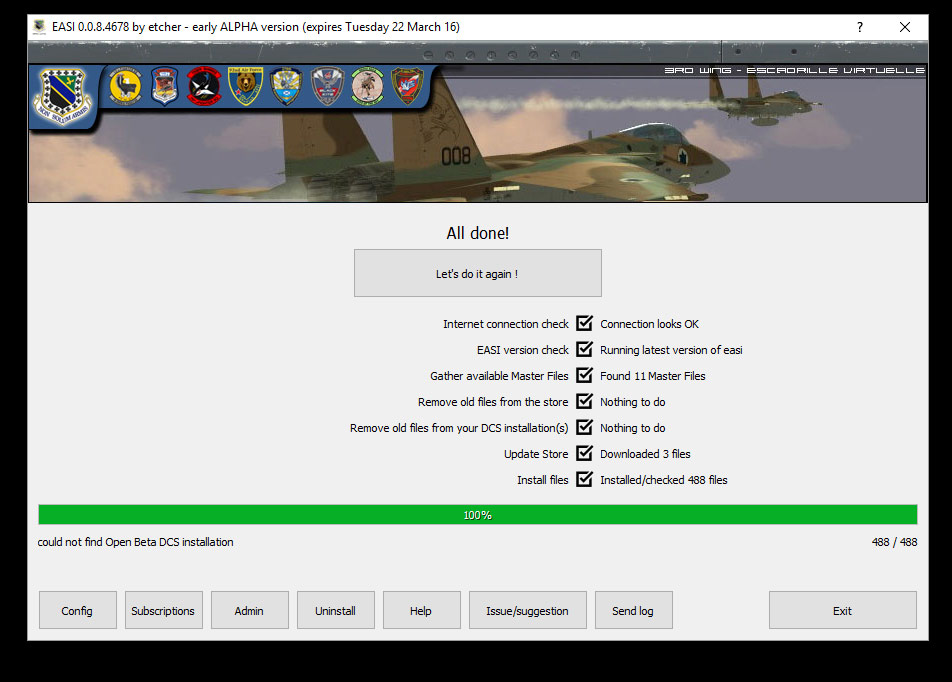Click the green 100% progress bar

[477, 515]
